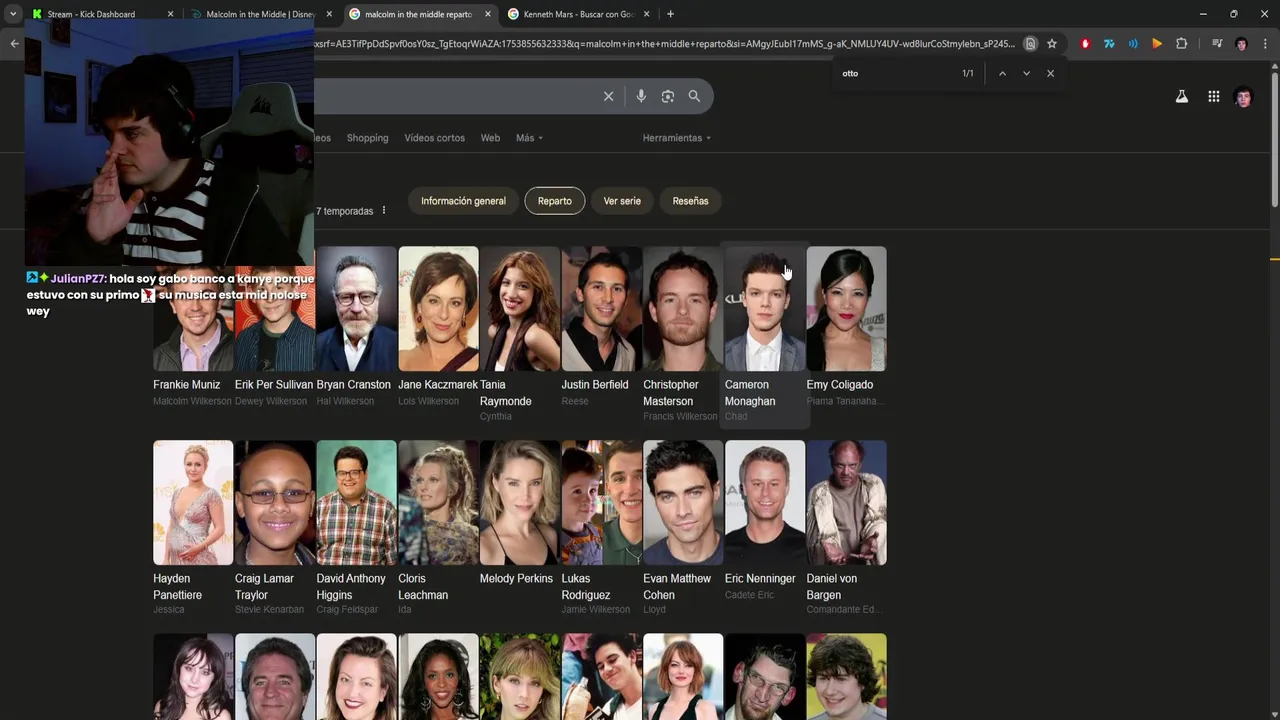Open Chrome profile avatar in the toolbar

(x=1241, y=44)
